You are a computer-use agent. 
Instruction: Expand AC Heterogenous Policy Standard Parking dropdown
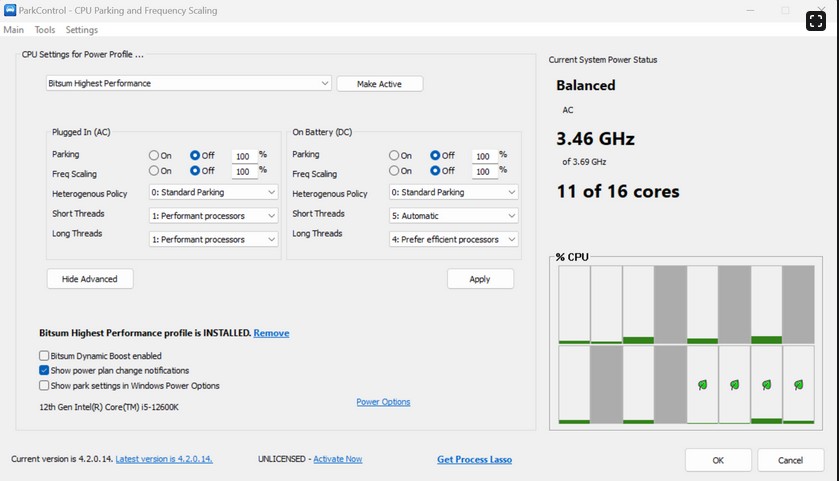tap(213, 192)
